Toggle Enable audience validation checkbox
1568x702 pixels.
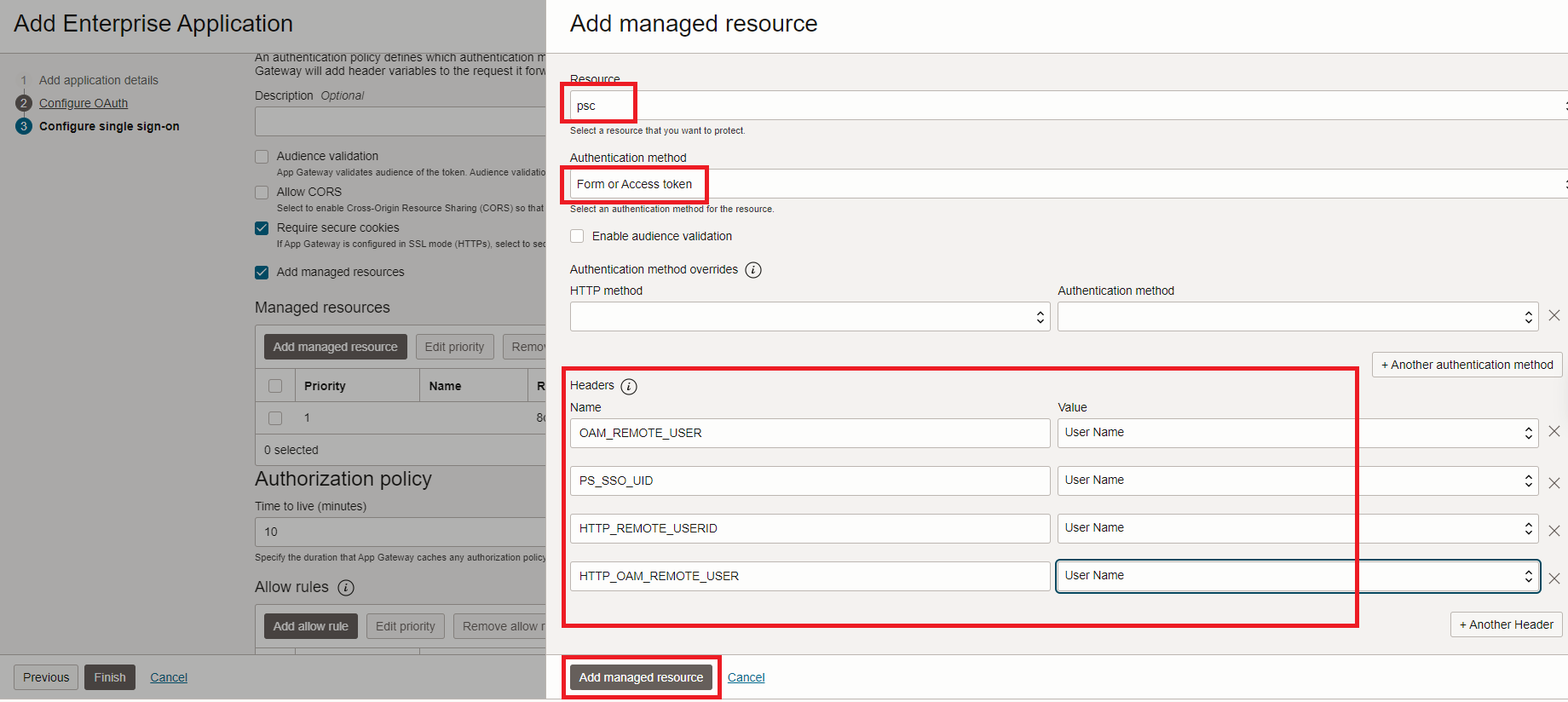tap(578, 236)
